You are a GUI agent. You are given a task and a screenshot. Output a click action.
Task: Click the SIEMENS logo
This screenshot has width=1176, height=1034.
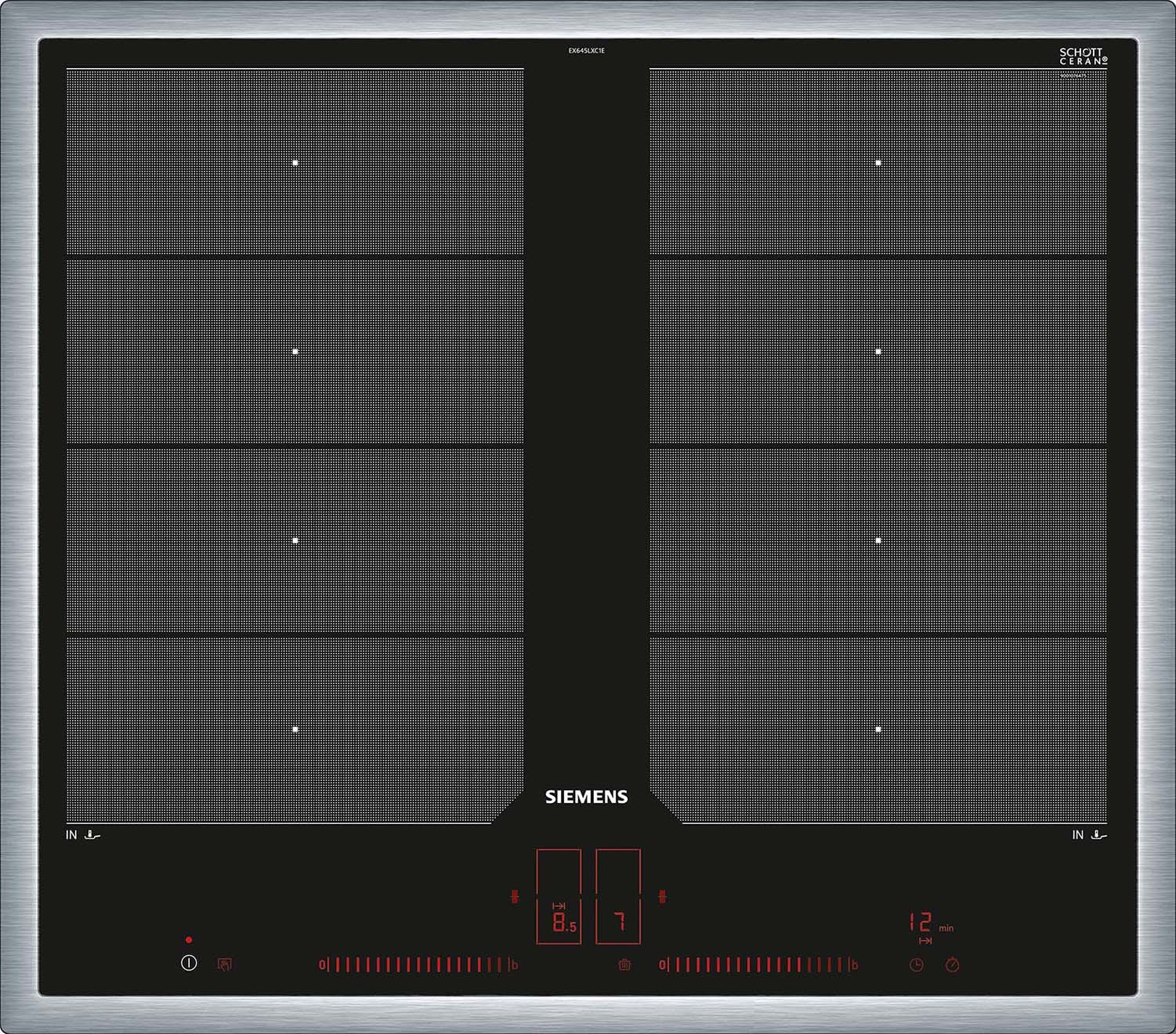click(x=586, y=797)
